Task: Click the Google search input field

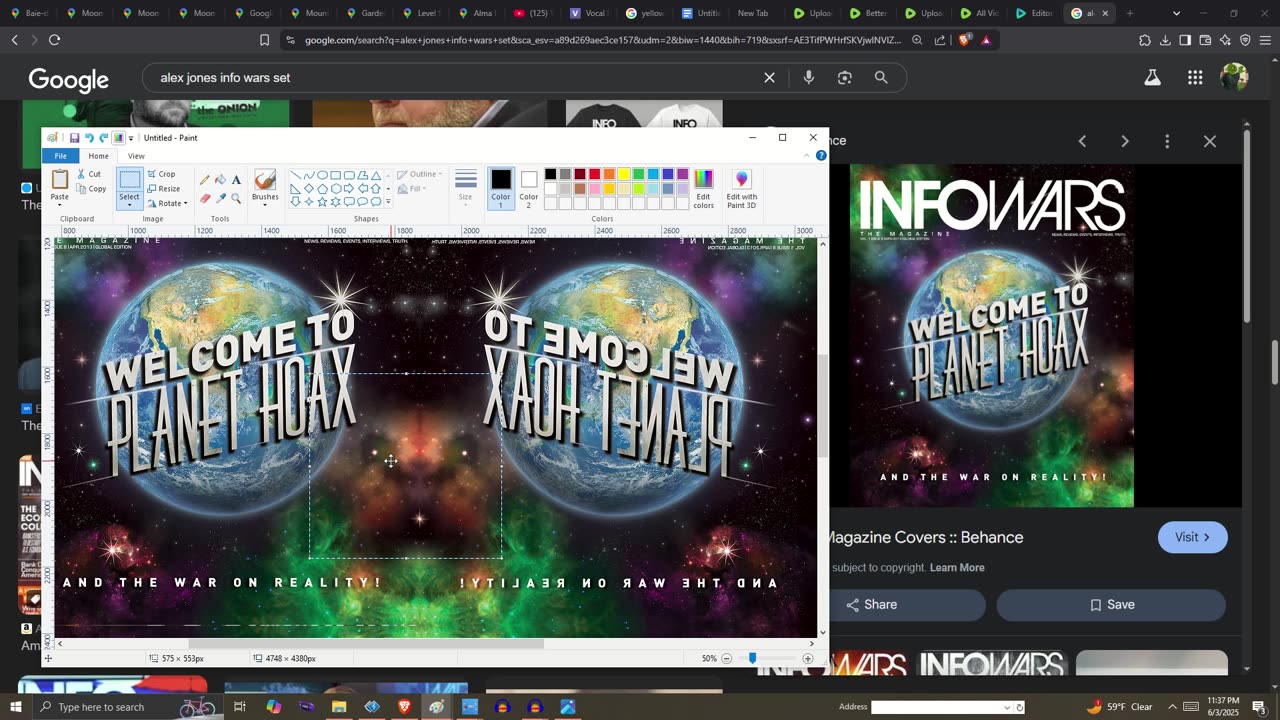Action: tap(455, 77)
